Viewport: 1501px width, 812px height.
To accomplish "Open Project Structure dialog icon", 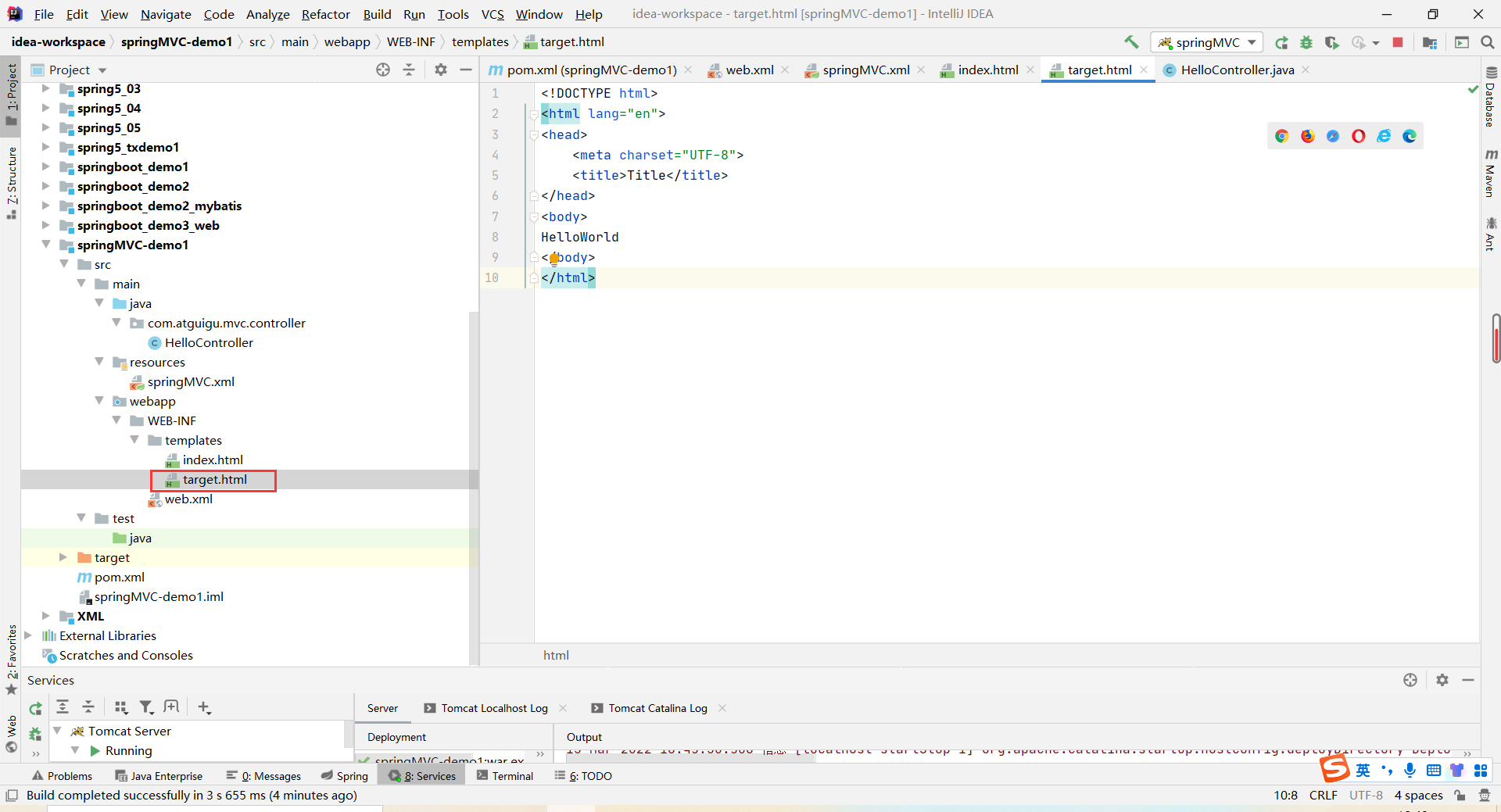I will (x=1430, y=42).
